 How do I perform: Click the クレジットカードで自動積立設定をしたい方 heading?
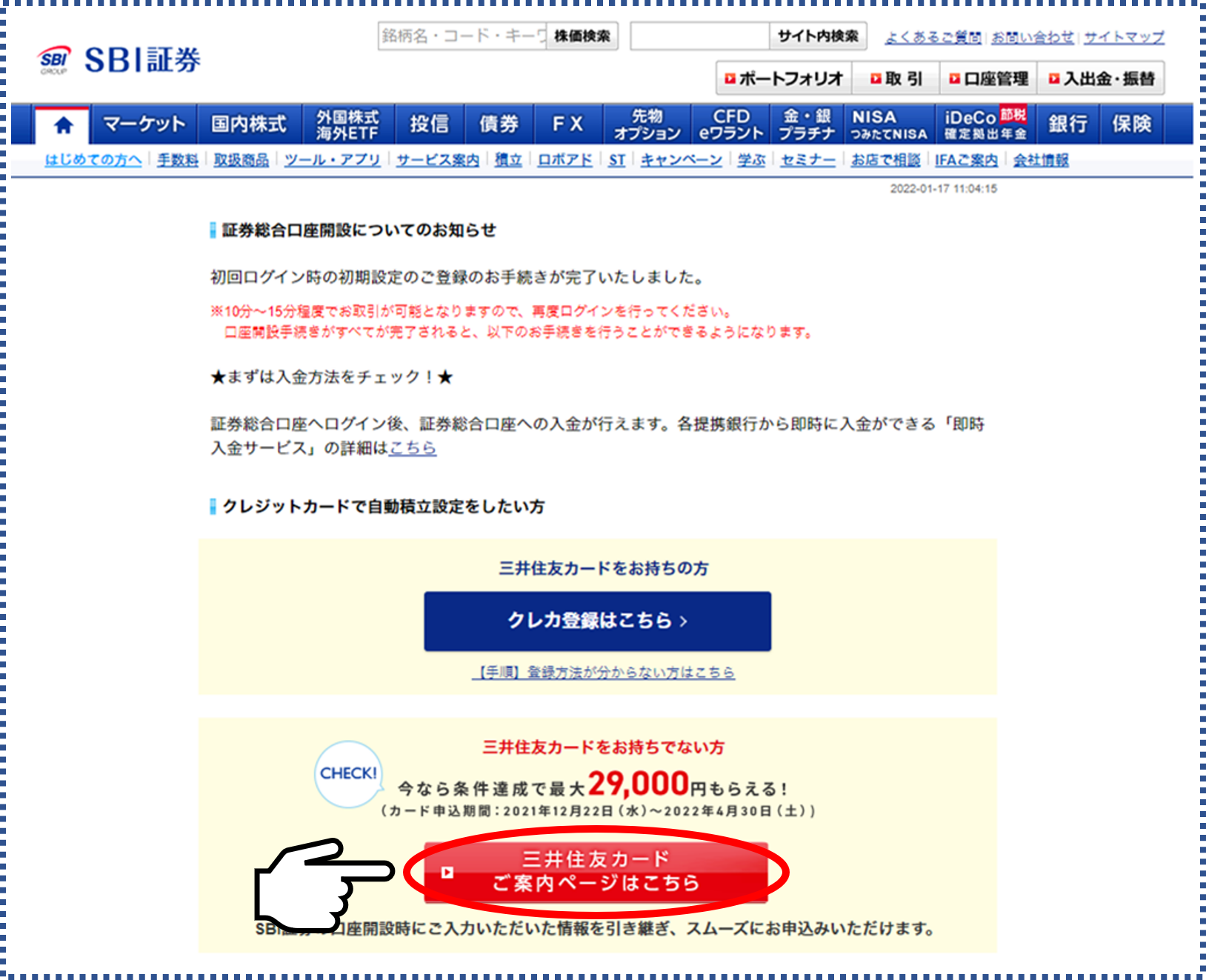click(384, 507)
